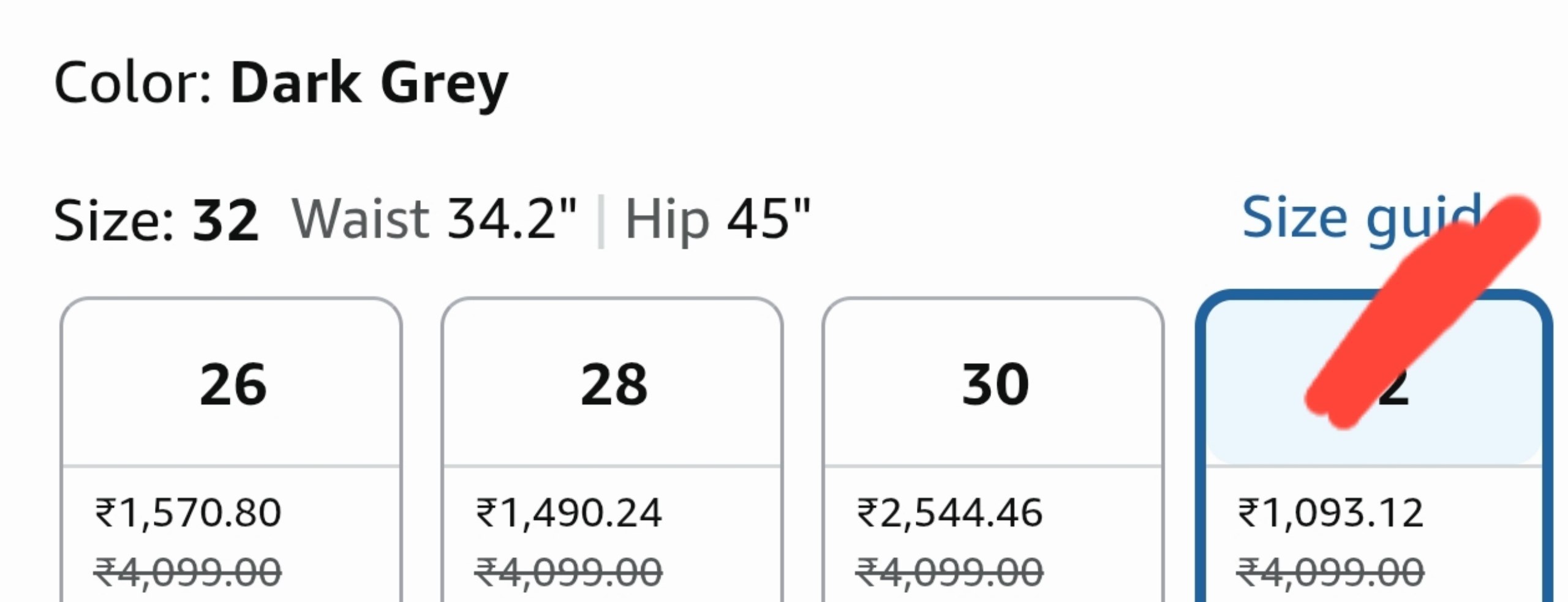Click strikethrough ₹4,099.00 under size 32
The width and height of the screenshot is (1568, 602).
point(1330,573)
